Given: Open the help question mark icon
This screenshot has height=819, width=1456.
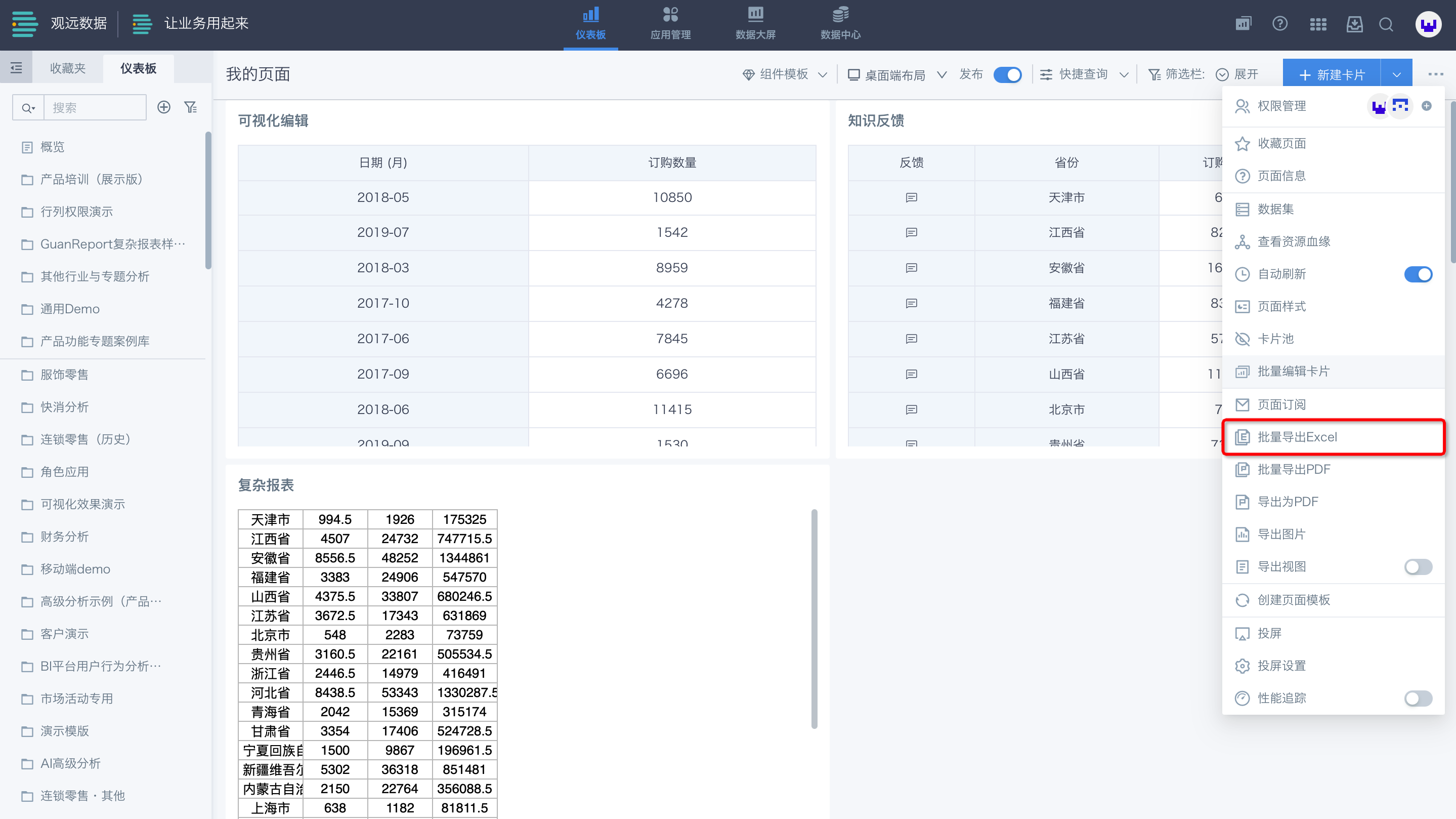Looking at the screenshot, I should pyautogui.click(x=1279, y=24).
